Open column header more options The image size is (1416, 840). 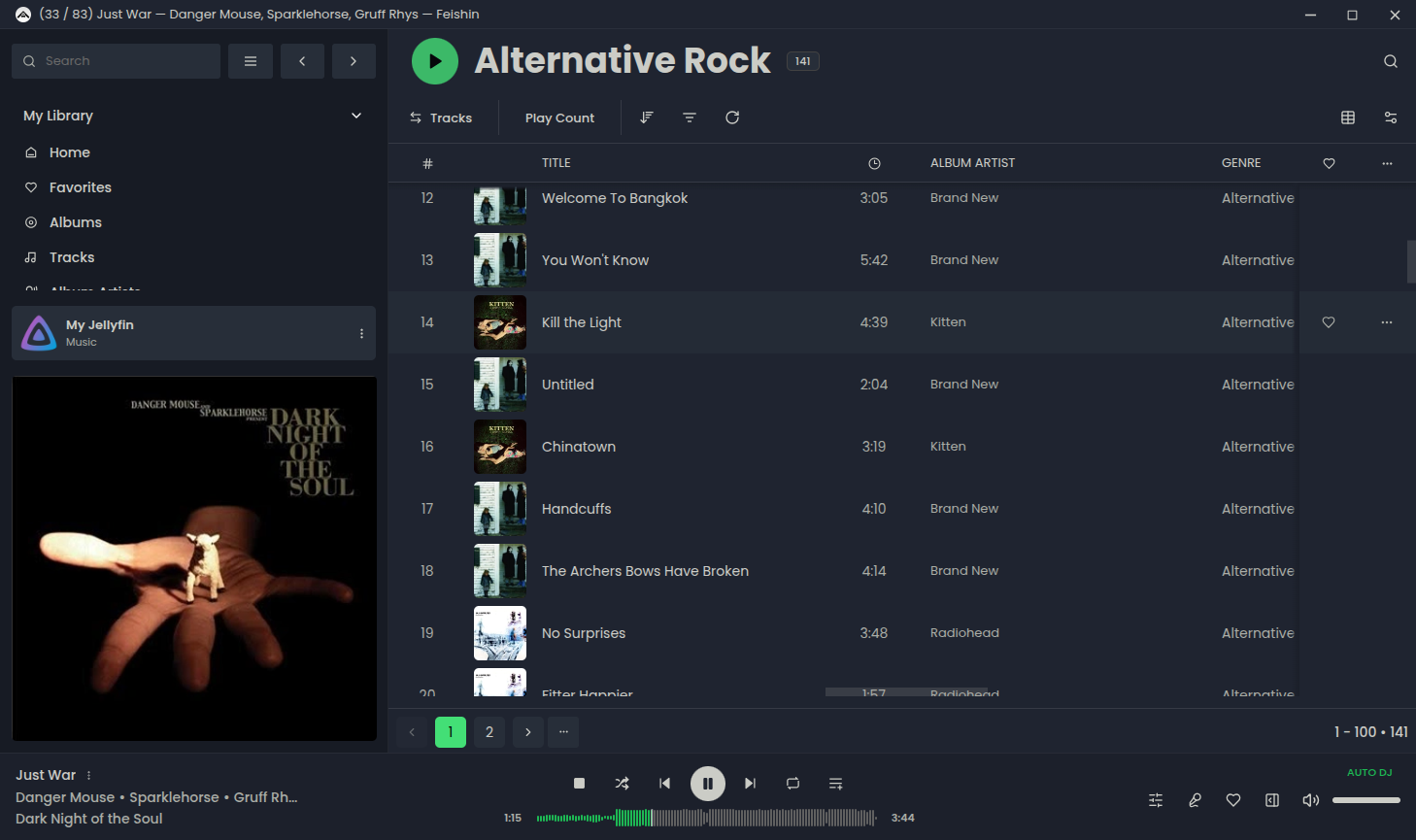(x=1387, y=163)
